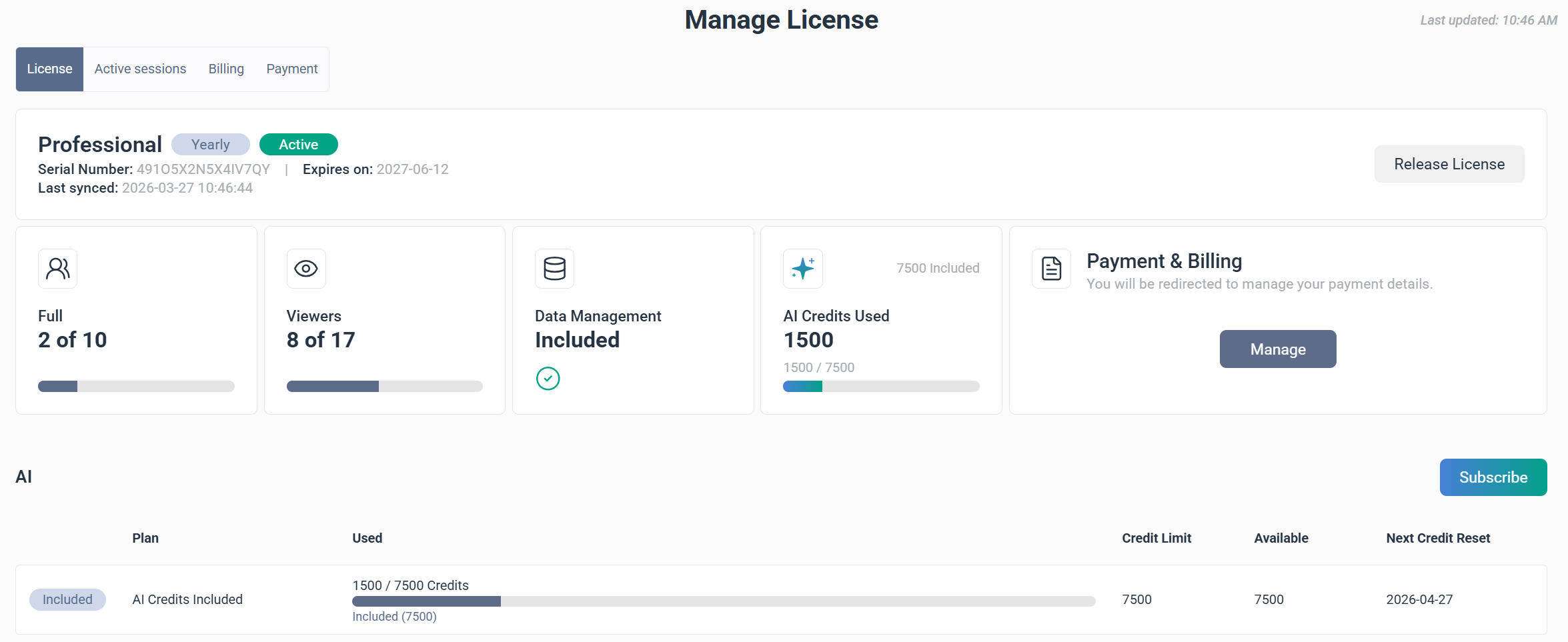The height and width of the screenshot is (642, 1568).
Task: Click the Payment & Billing document icon
Action: pyautogui.click(x=1050, y=269)
